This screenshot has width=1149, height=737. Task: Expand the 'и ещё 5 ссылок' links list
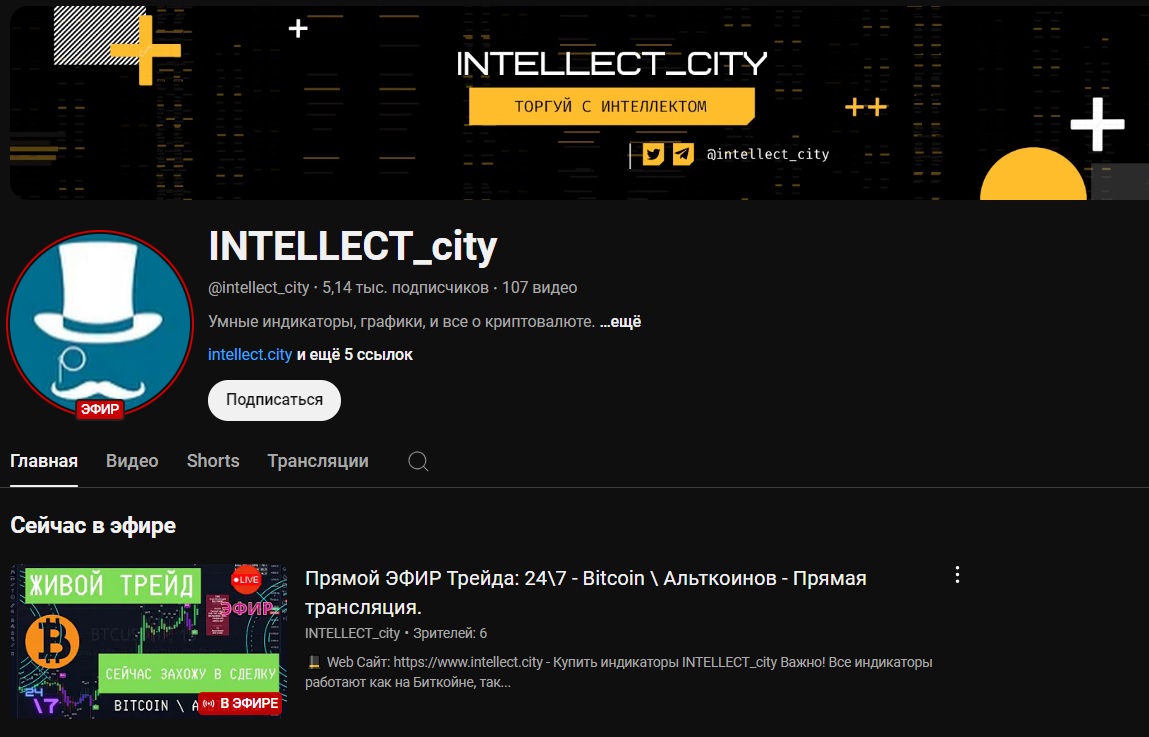355,355
